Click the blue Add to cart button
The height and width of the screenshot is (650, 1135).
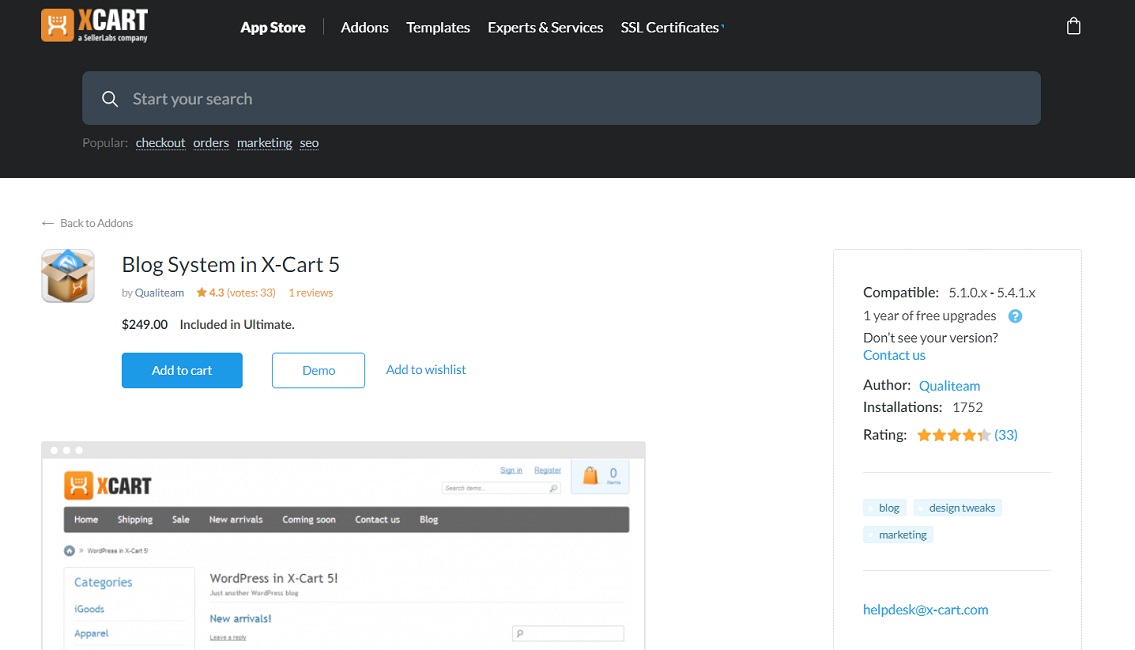tap(181, 370)
